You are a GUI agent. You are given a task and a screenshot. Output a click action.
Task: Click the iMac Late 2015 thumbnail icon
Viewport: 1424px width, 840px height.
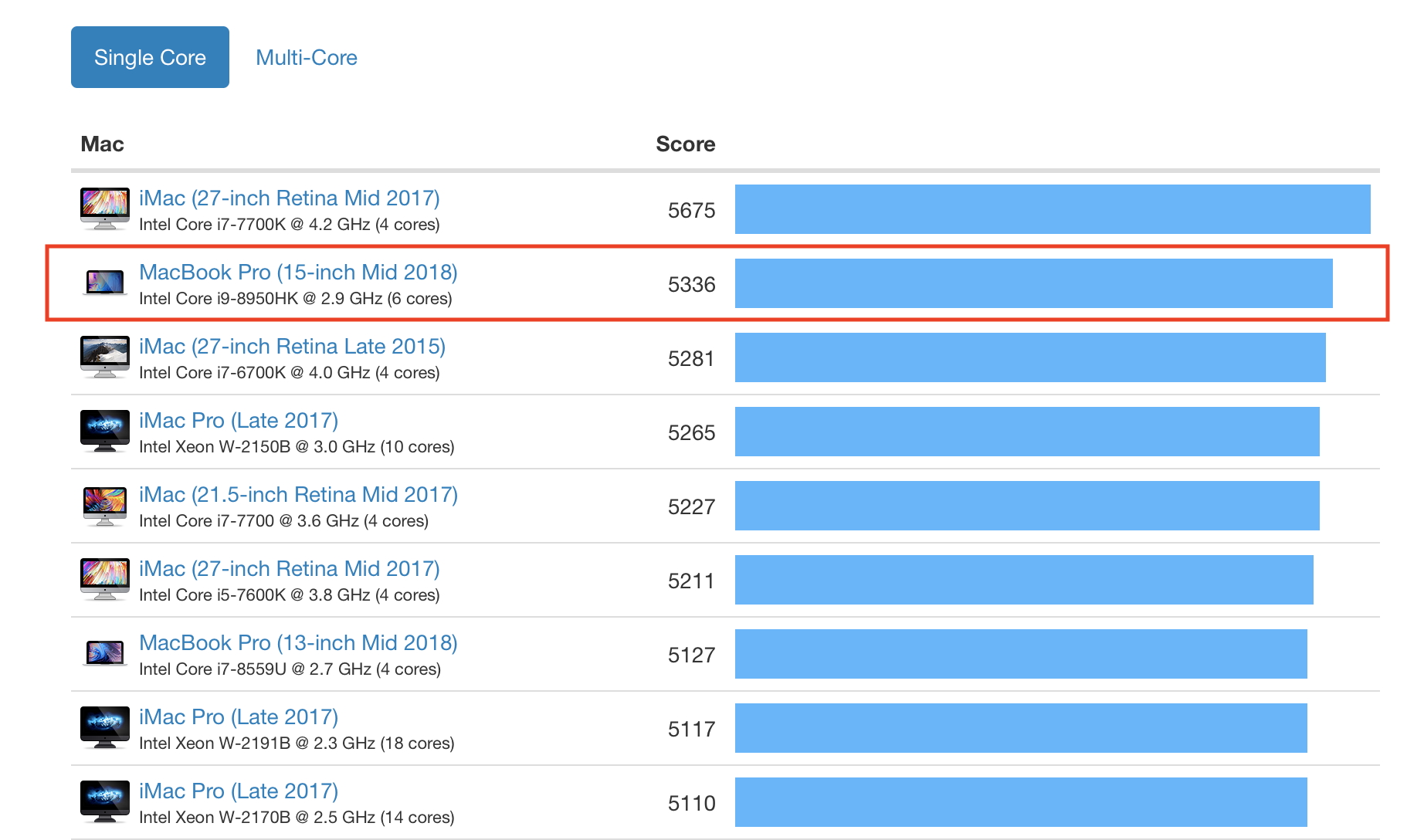pyautogui.click(x=105, y=357)
